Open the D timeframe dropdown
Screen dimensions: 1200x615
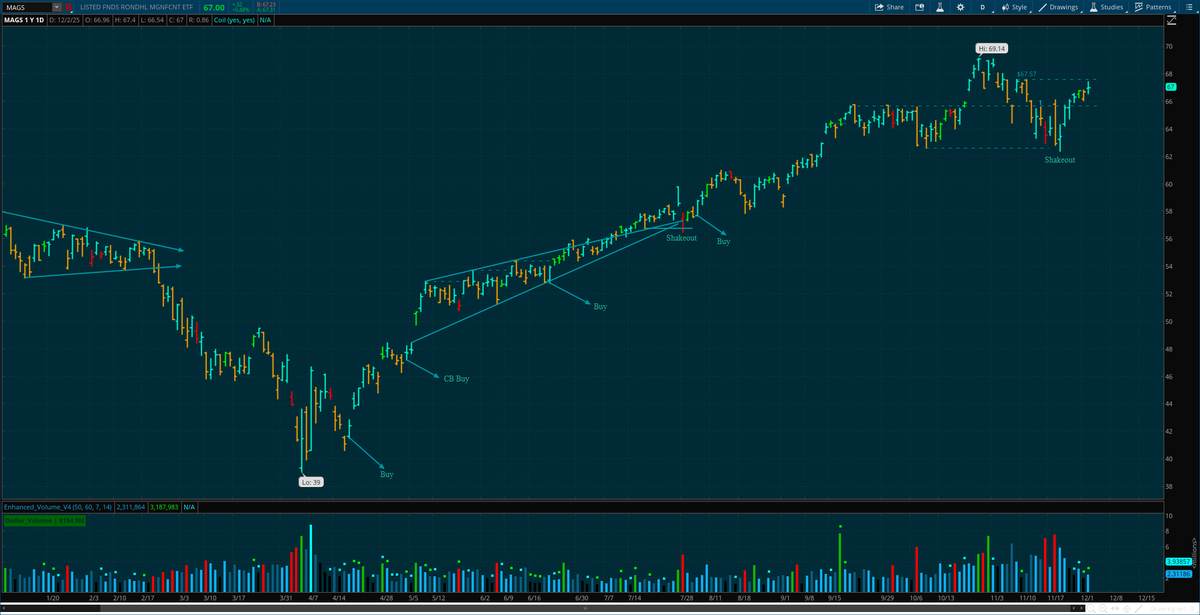pos(982,6)
